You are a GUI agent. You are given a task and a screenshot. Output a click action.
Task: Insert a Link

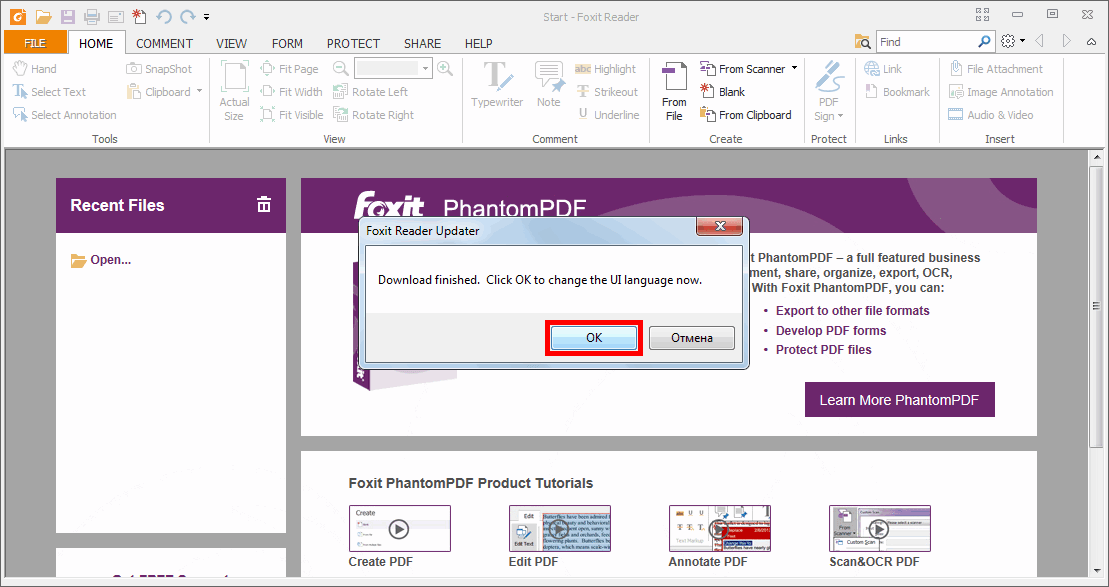(883, 69)
